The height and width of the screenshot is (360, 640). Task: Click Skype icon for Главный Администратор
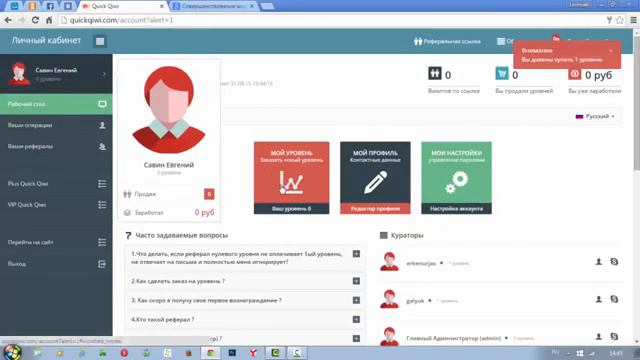point(614,337)
